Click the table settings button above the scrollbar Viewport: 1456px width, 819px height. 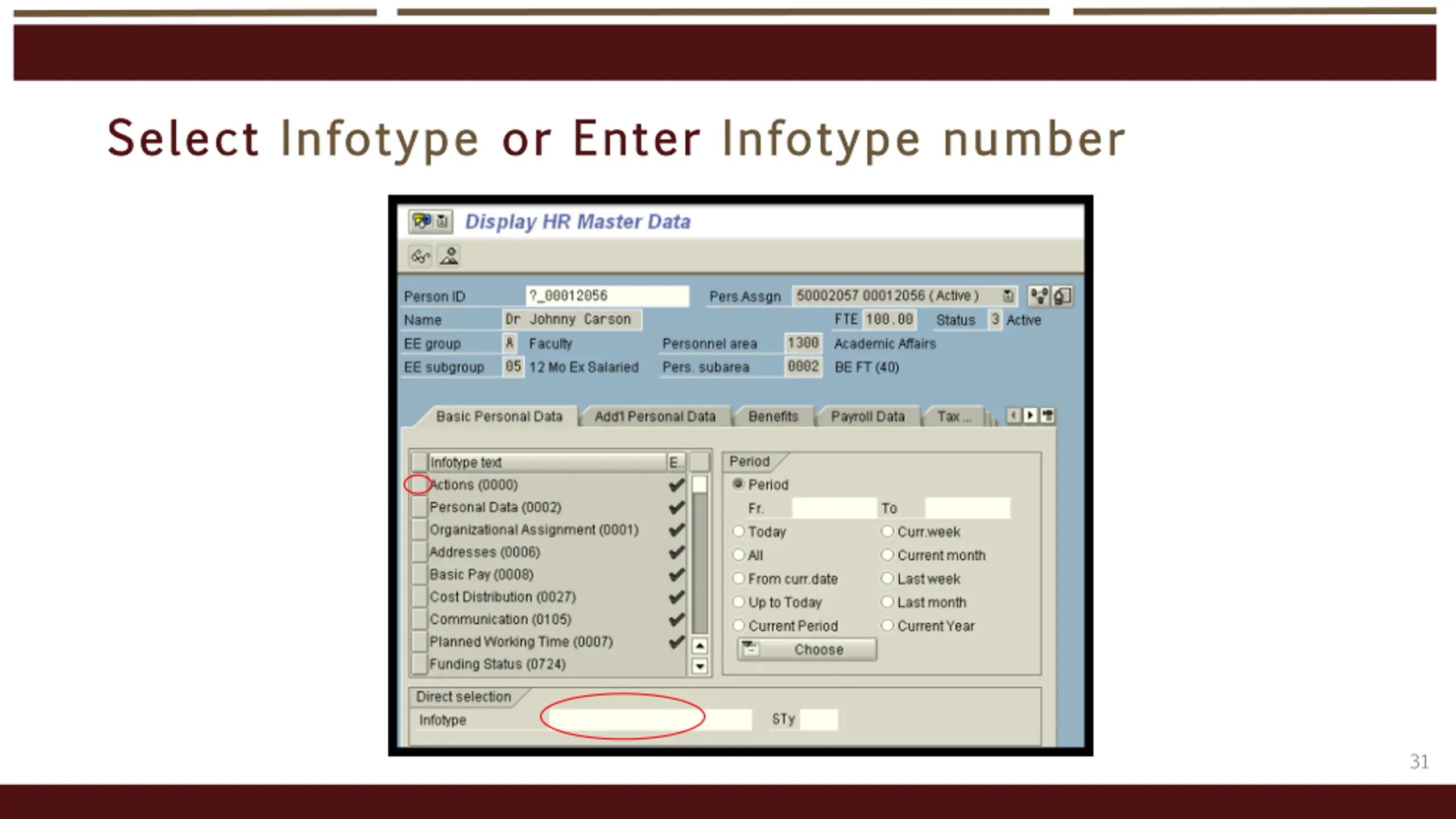pos(700,462)
